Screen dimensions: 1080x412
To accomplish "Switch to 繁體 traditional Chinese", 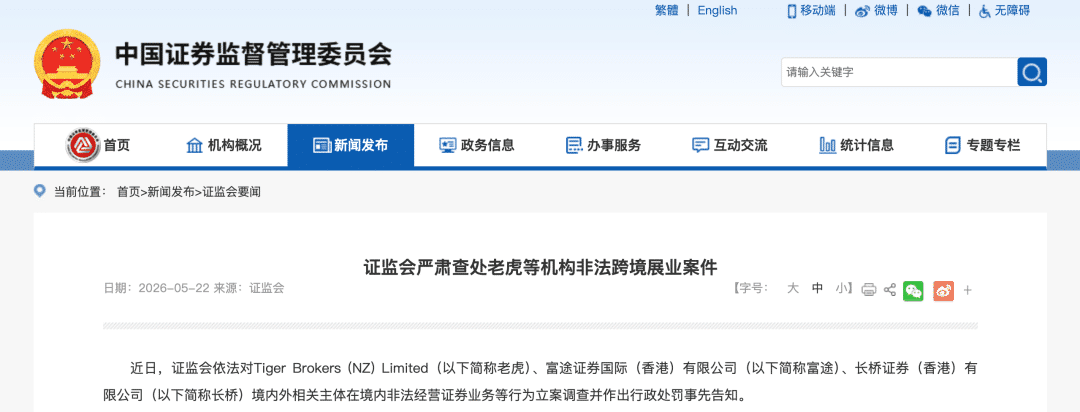I will click(x=666, y=10).
